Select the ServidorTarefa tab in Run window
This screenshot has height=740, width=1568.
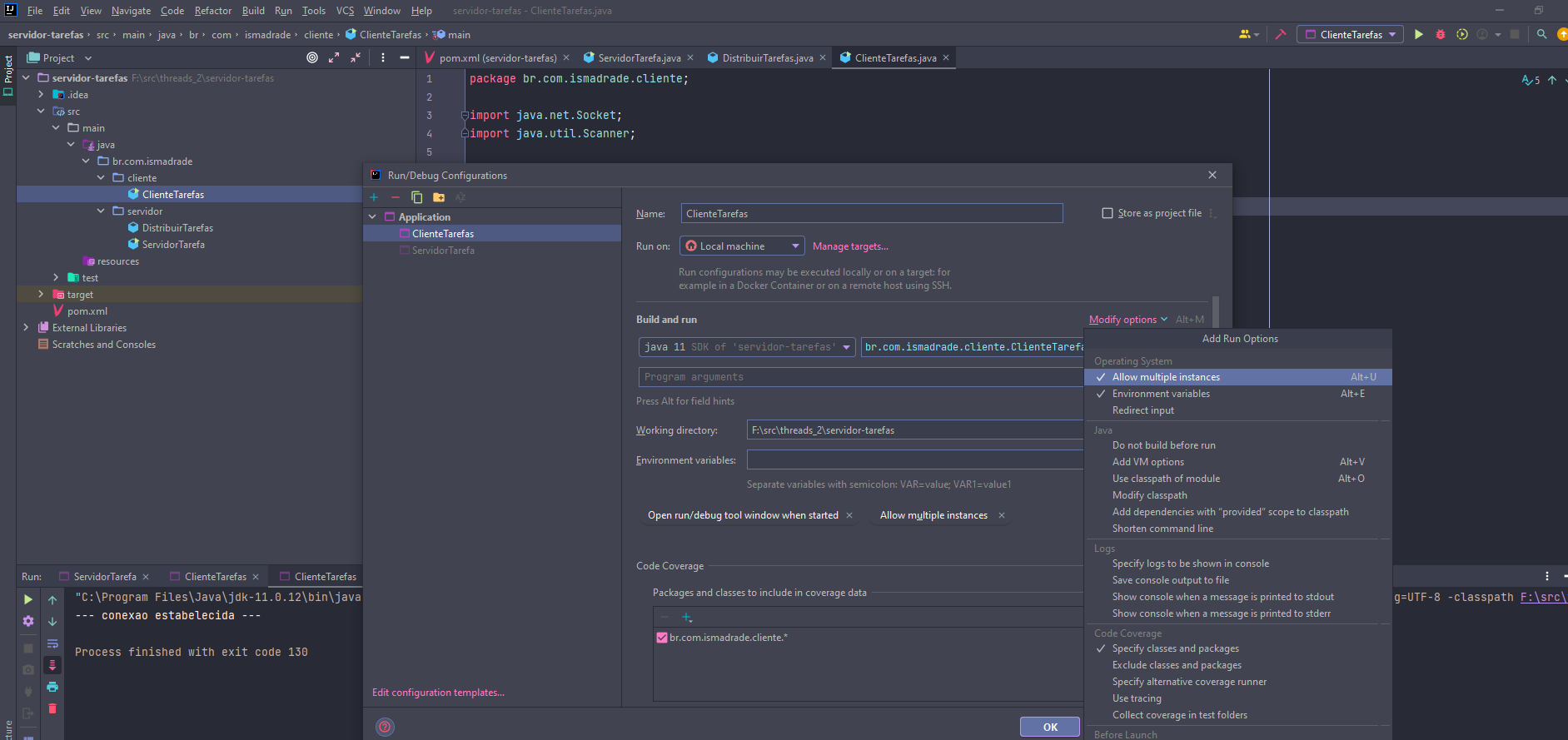coord(104,576)
